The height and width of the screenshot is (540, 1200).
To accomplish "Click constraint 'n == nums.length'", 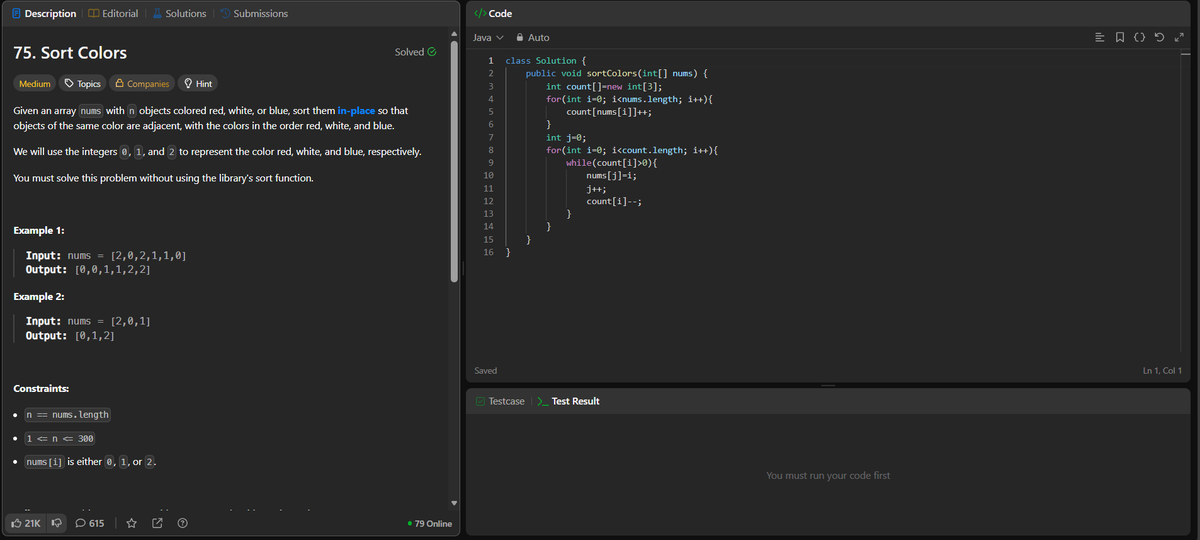I will tap(67, 414).
